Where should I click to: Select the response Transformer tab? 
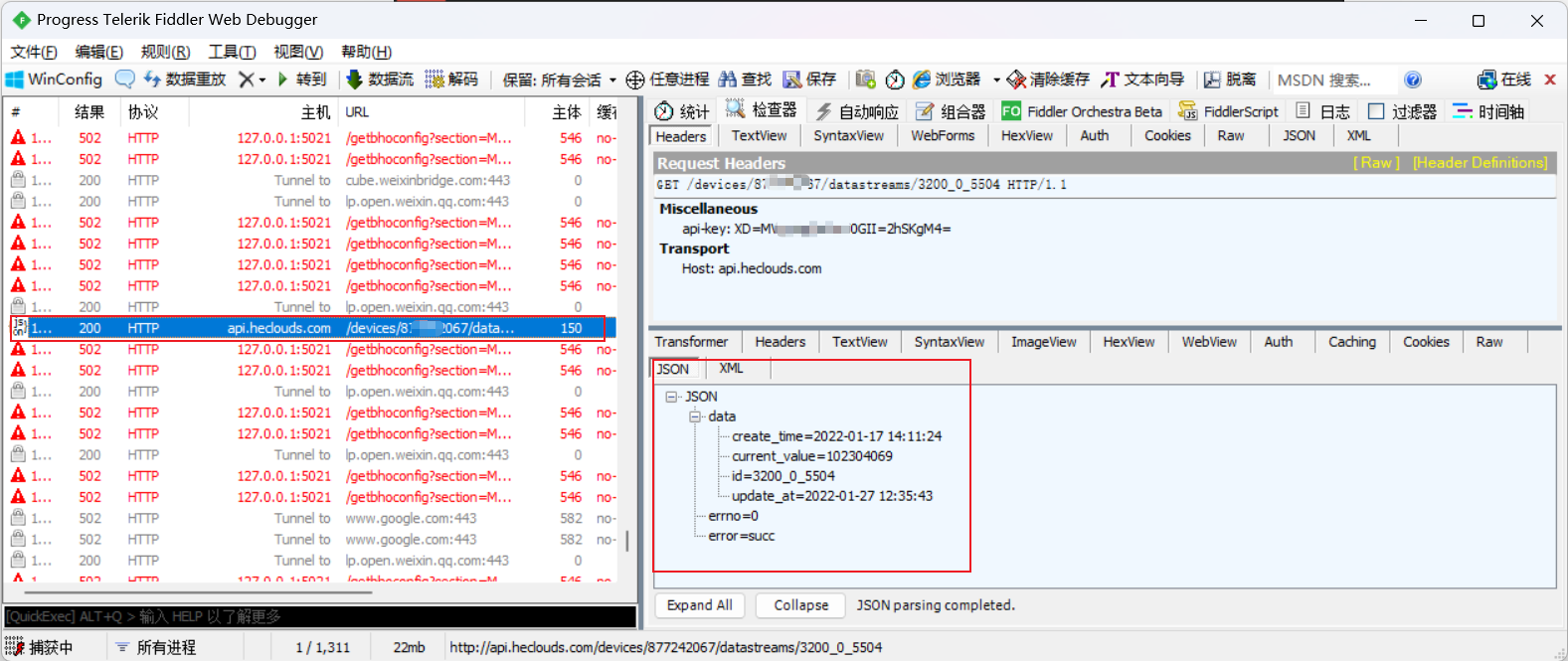(691, 342)
